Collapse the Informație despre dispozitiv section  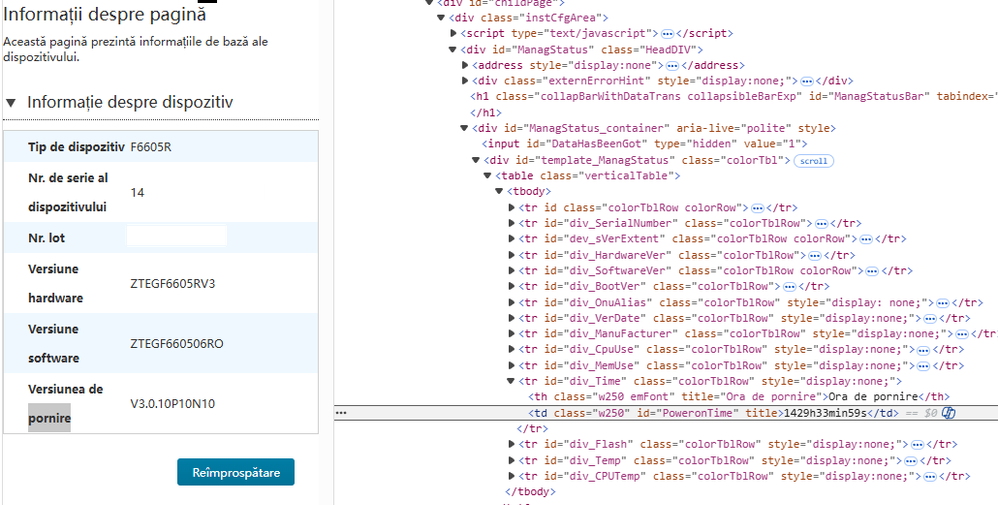[11, 103]
